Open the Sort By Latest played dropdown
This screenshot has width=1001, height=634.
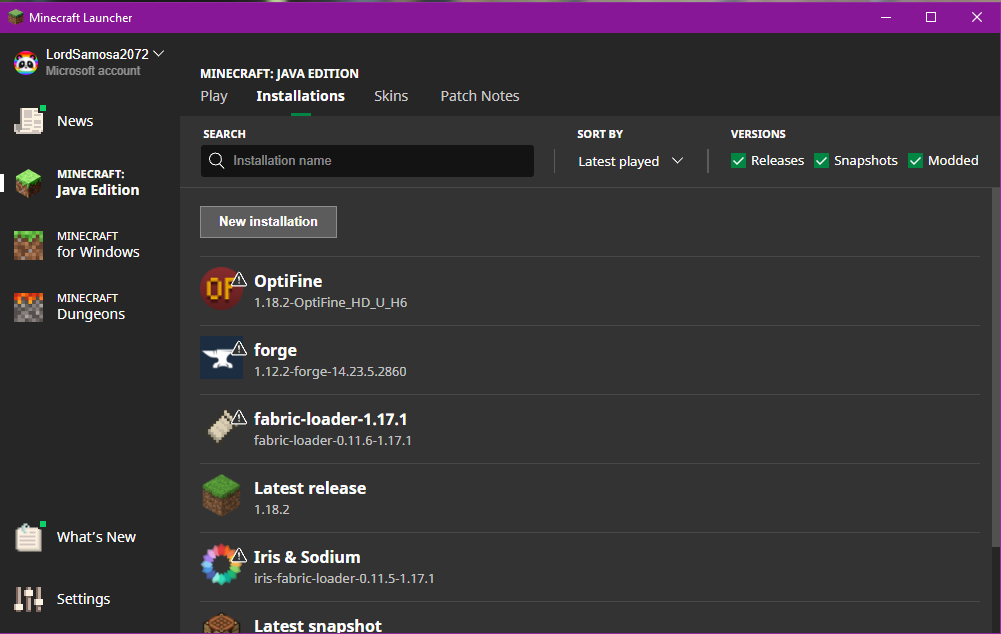(x=630, y=162)
